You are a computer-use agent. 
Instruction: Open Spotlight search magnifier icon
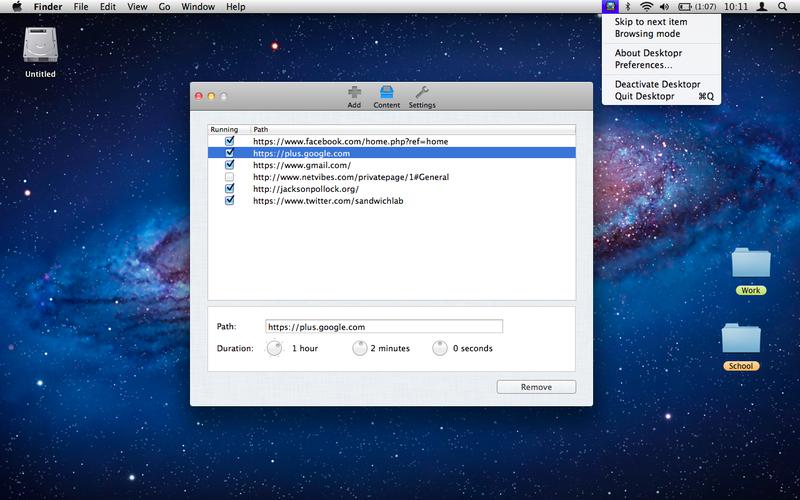tap(782, 7)
